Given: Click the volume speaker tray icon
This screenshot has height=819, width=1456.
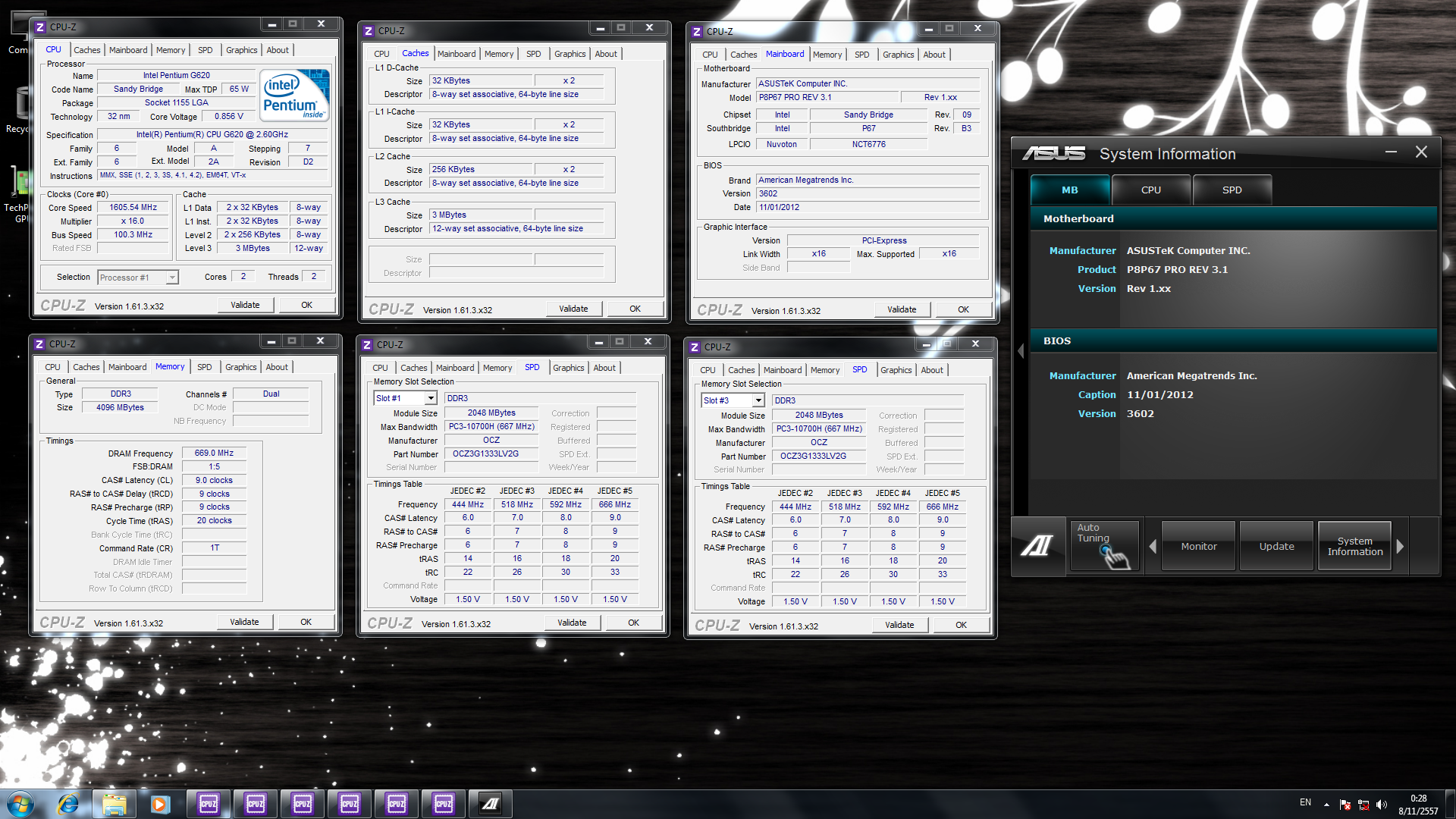Looking at the screenshot, I should (1381, 805).
